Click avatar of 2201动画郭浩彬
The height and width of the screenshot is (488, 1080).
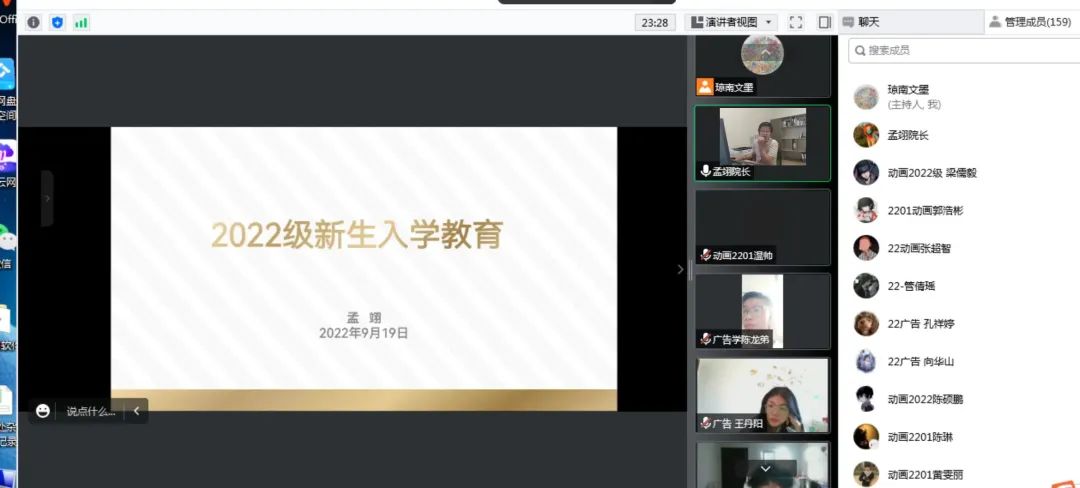[866, 210]
